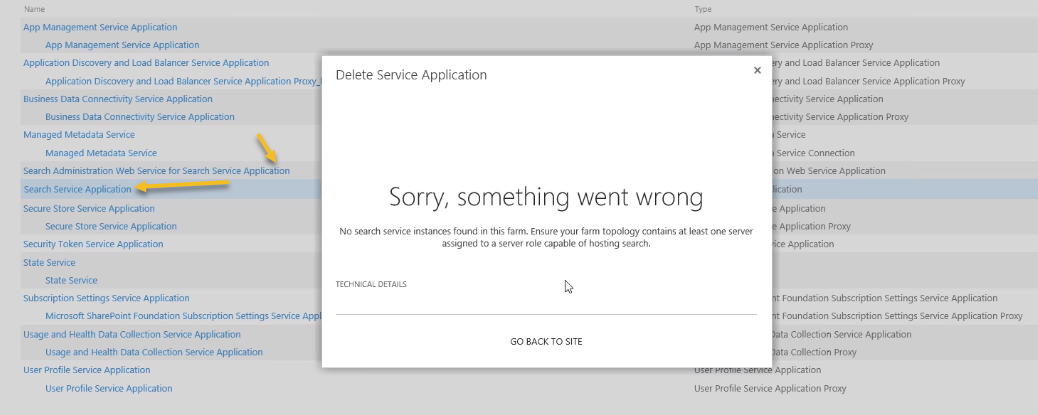1038x415 pixels.
Task: Open the indented User Profile Service Application proxy
Action: [x=109, y=388]
